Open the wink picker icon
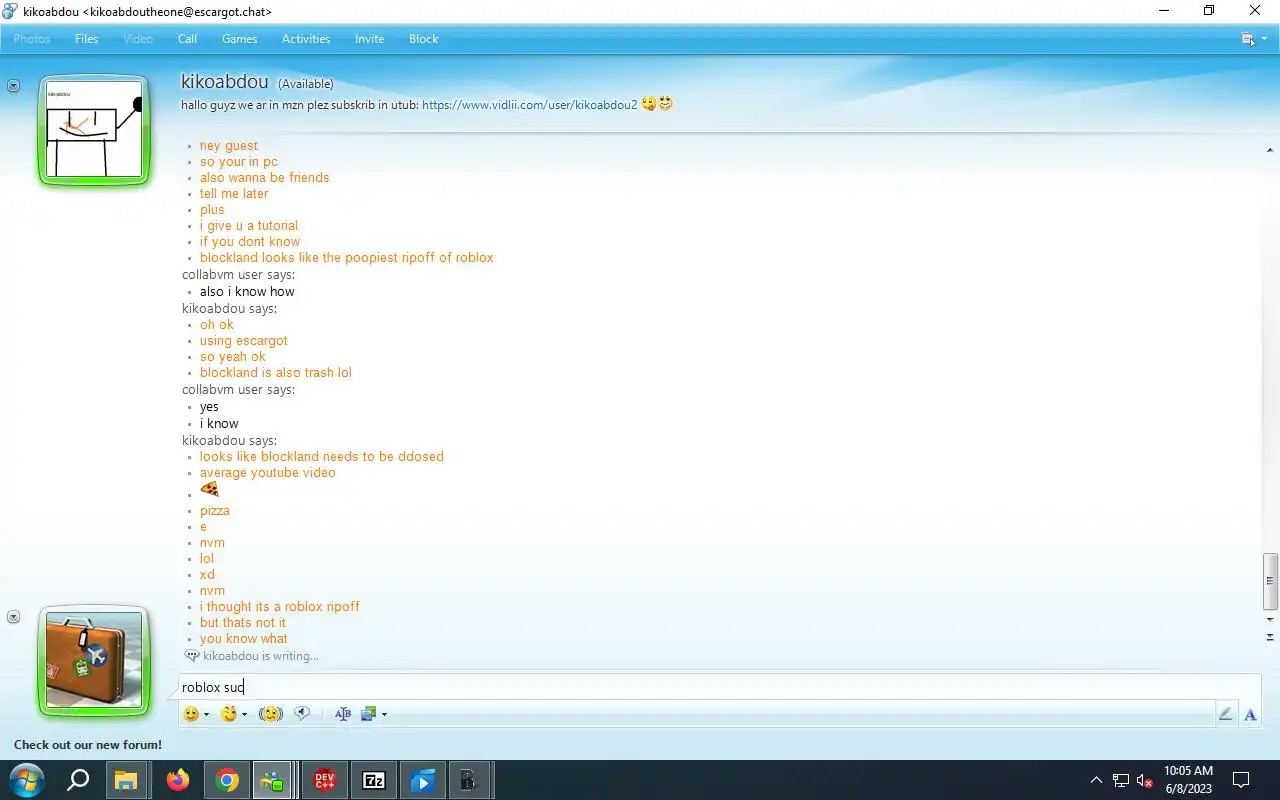The width and height of the screenshot is (1280, 800). [x=229, y=714]
